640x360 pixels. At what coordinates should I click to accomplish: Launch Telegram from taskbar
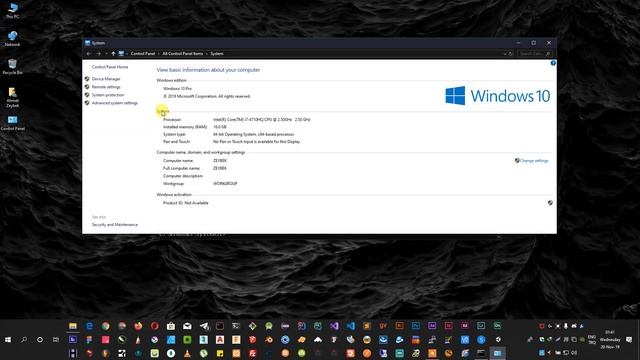(x=204, y=326)
